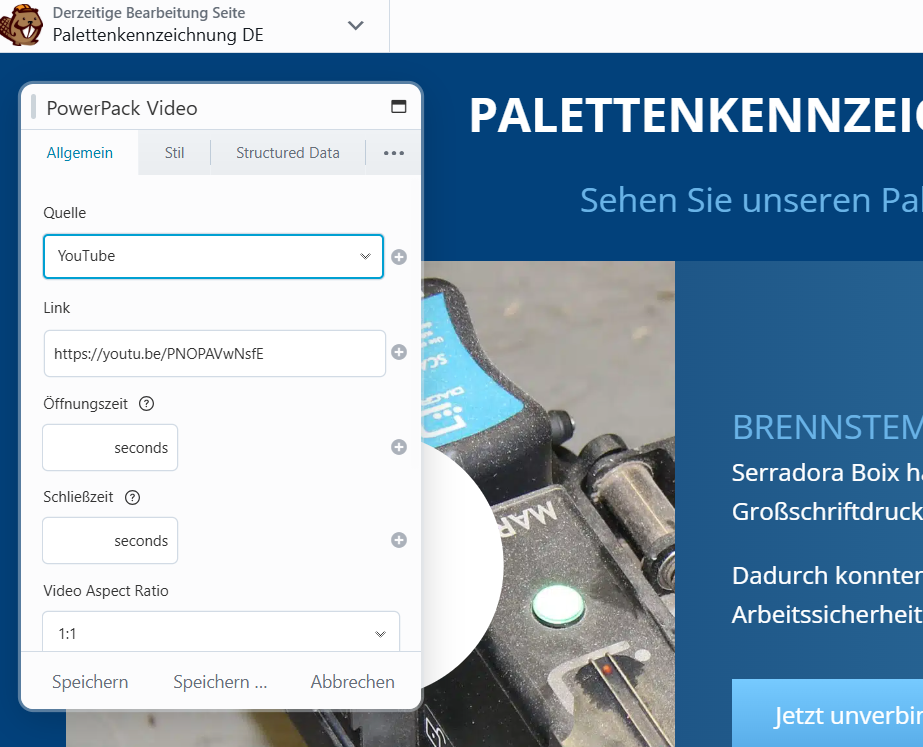Show more tabs via three dots
Image resolution: width=923 pixels, height=747 pixels.
[394, 153]
